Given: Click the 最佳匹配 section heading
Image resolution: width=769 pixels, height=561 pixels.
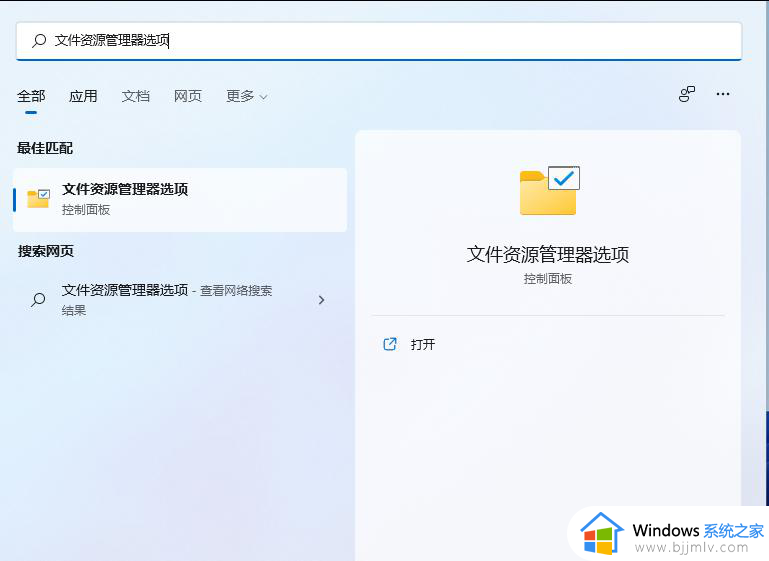Looking at the screenshot, I should [x=45, y=148].
